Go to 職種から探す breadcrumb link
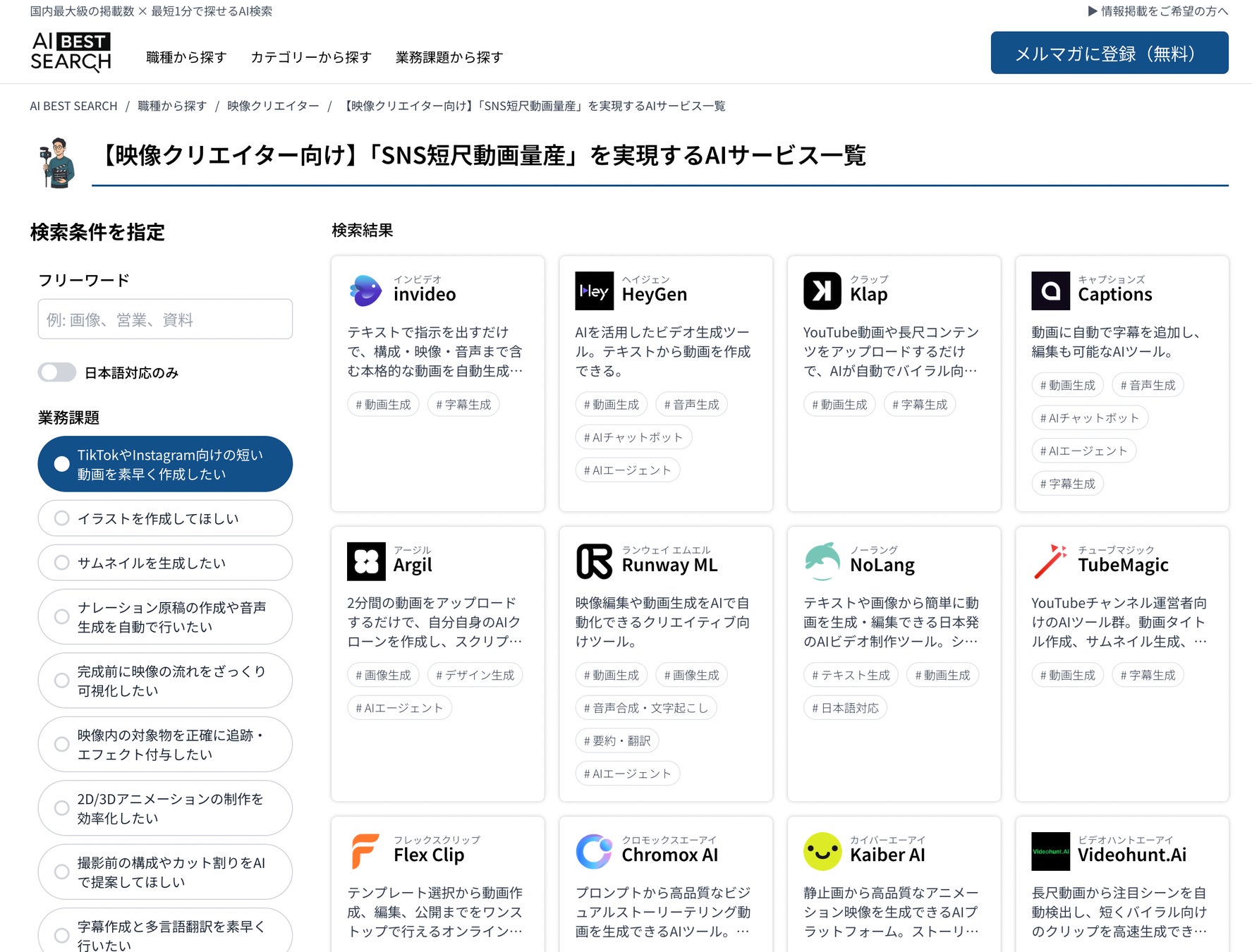1252x952 pixels. pyautogui.click(x=172, y=106)
